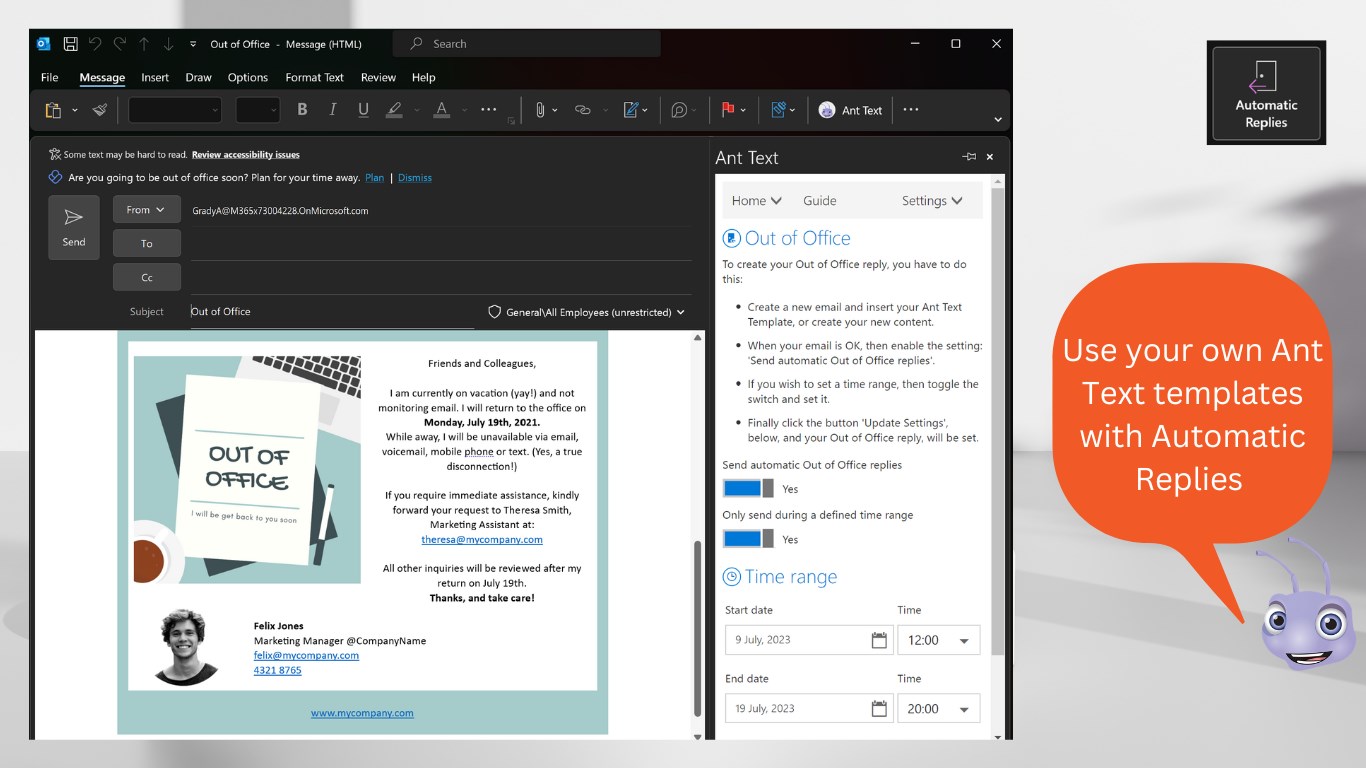
Task: Pin the Ant Text pane
Action: pos(969,157)
